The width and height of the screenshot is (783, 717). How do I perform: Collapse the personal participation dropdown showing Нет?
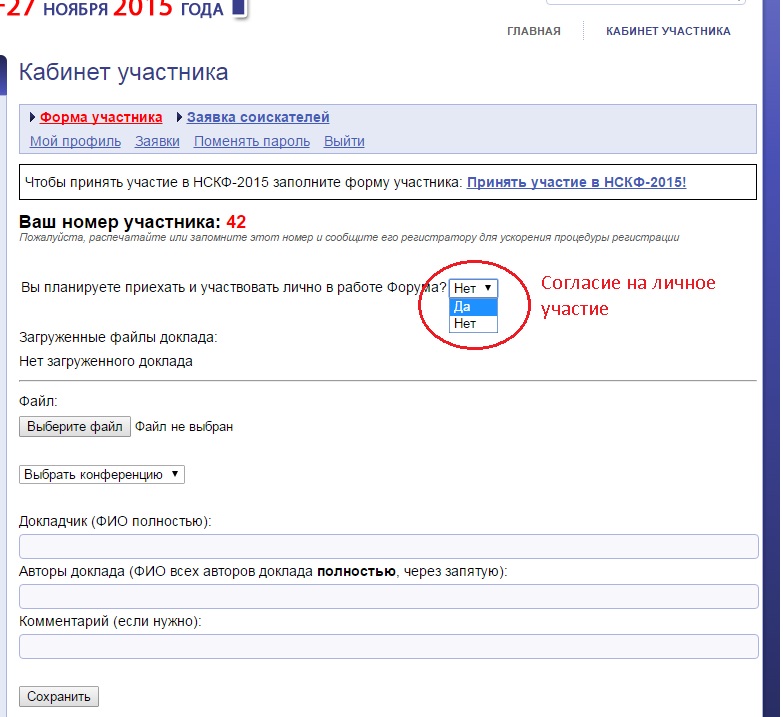pyautogui.click(x=473, y=288)
